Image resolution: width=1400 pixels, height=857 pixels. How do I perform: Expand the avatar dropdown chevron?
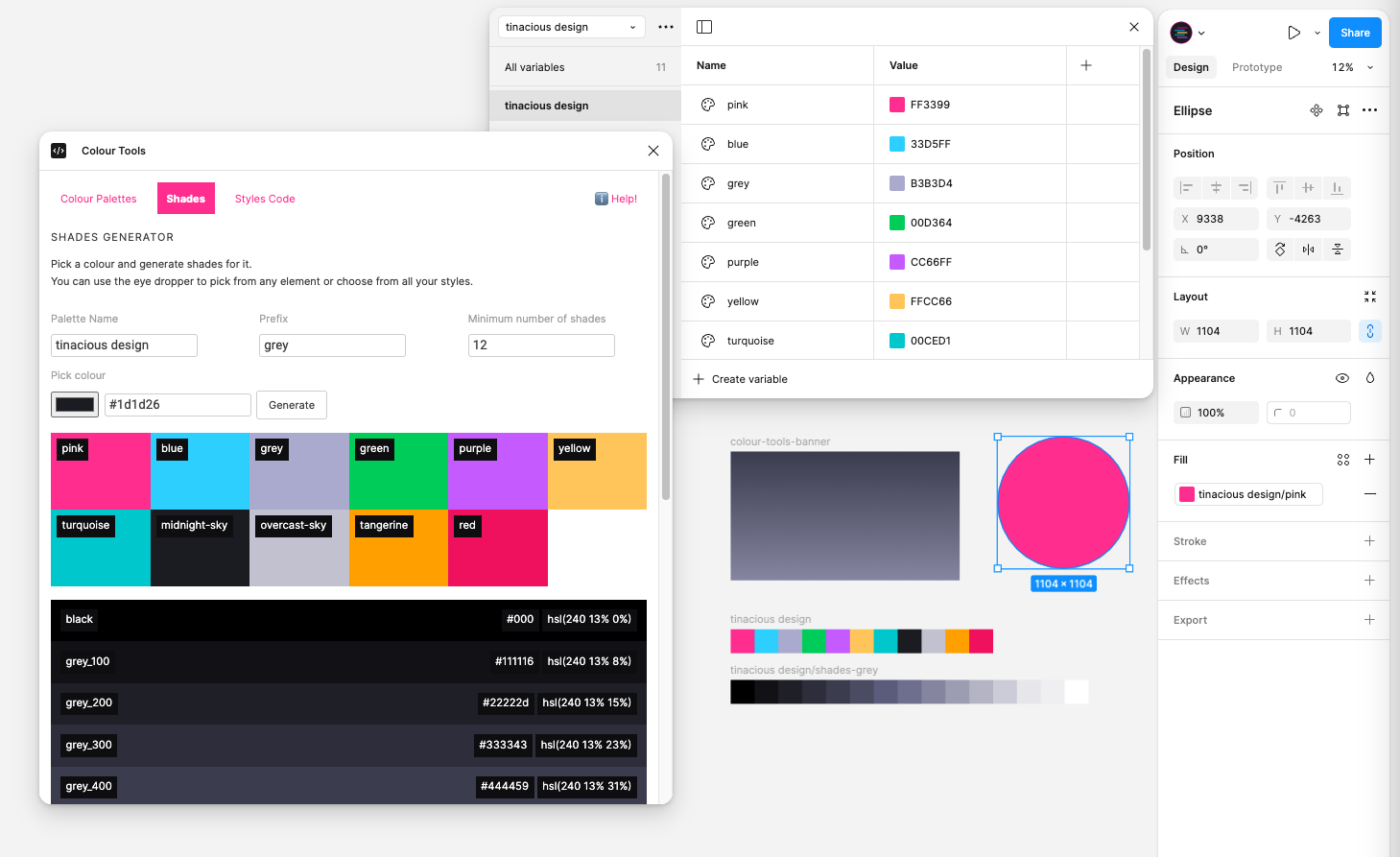(1201, 33)
